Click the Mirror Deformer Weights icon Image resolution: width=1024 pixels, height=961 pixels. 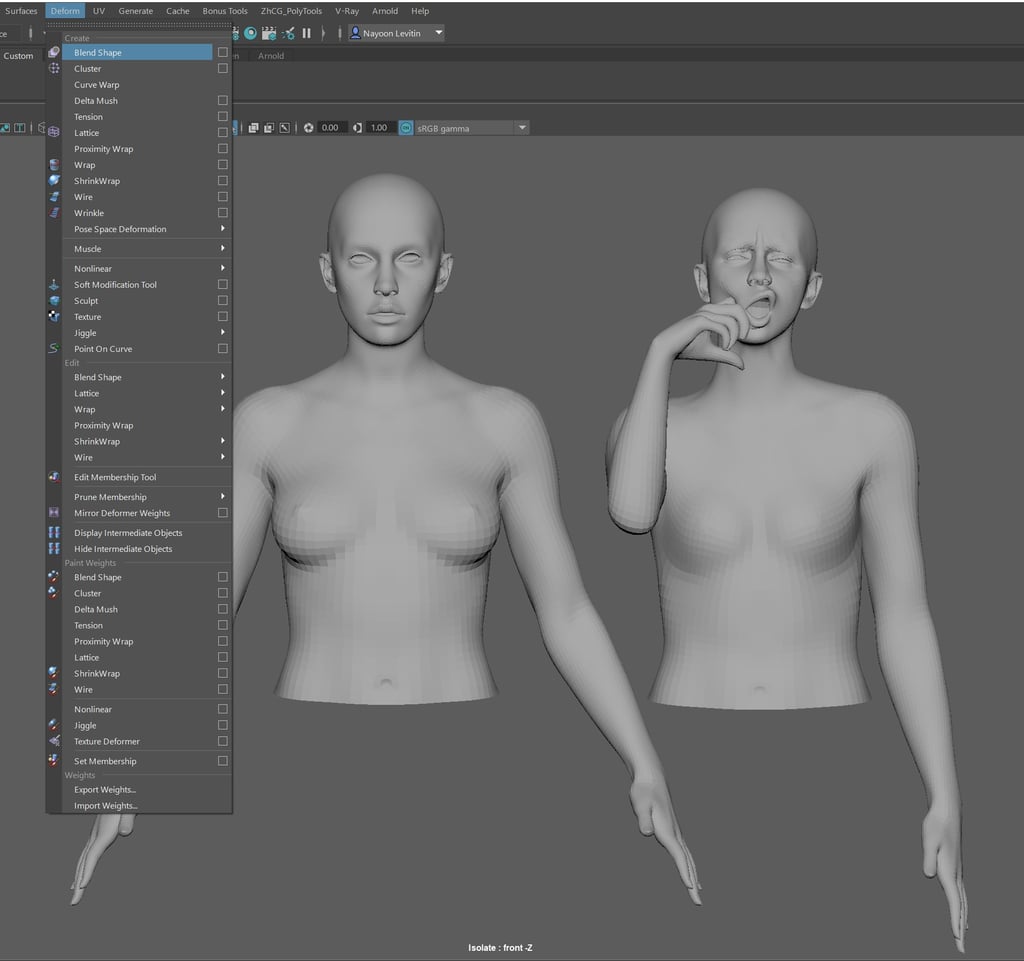(x=54, y=513)
